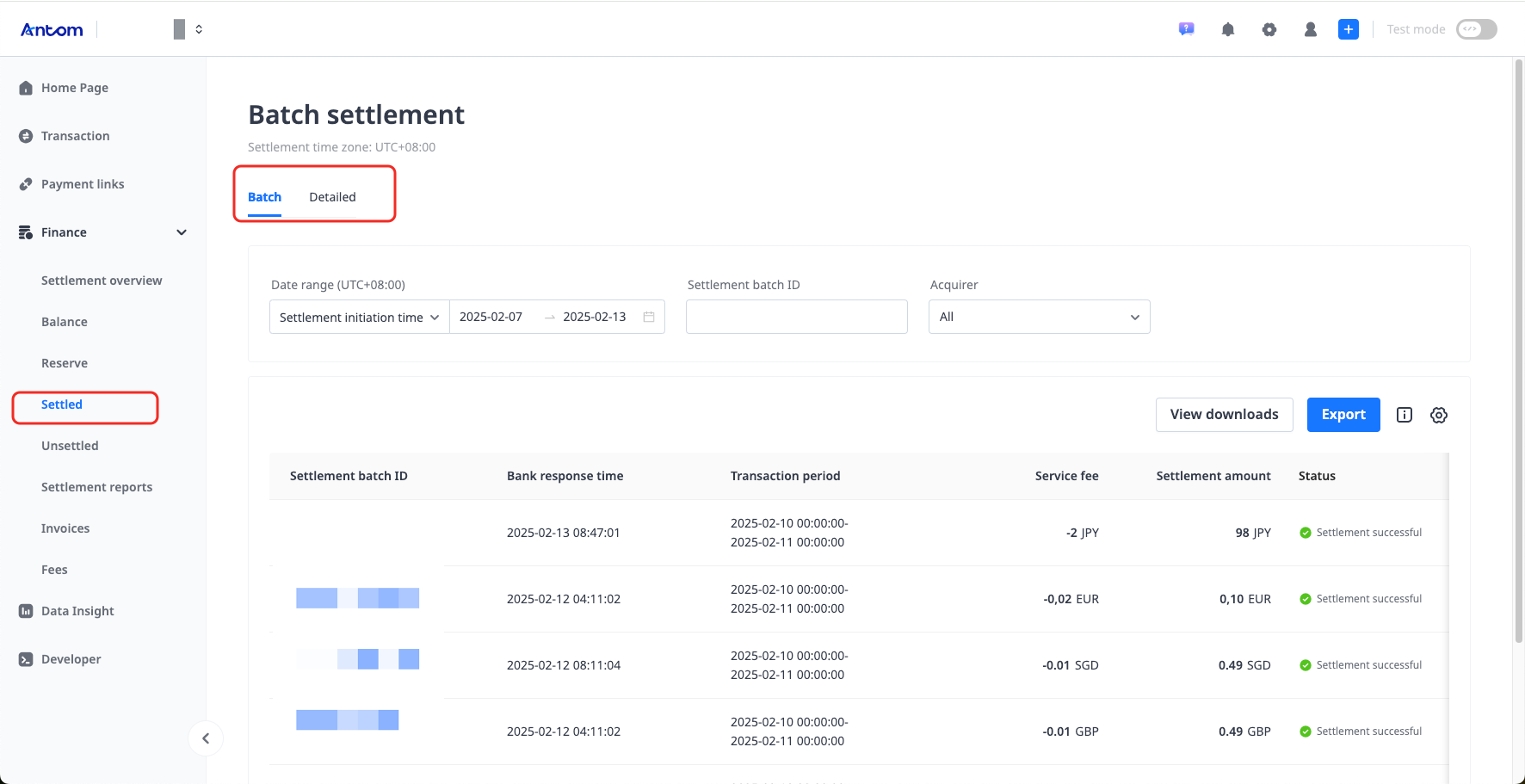Image resolution: width=1525 pixels, height=784 pixels.
Task: Open the Acquirer dropdown
Action: 1039,317
